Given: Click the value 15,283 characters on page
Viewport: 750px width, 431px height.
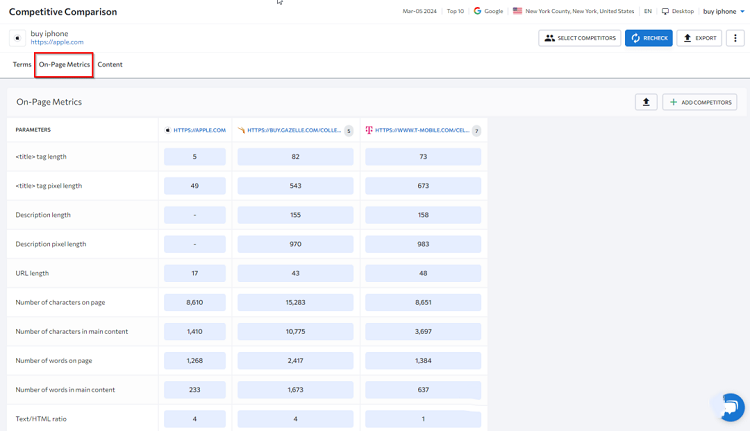Looking at the screenshot, I should tap(296, 302).
